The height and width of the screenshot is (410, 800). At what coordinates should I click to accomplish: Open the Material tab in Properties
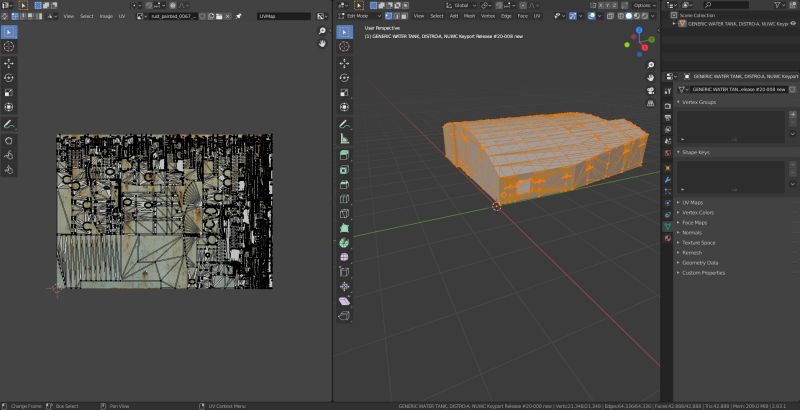point(668,238)
